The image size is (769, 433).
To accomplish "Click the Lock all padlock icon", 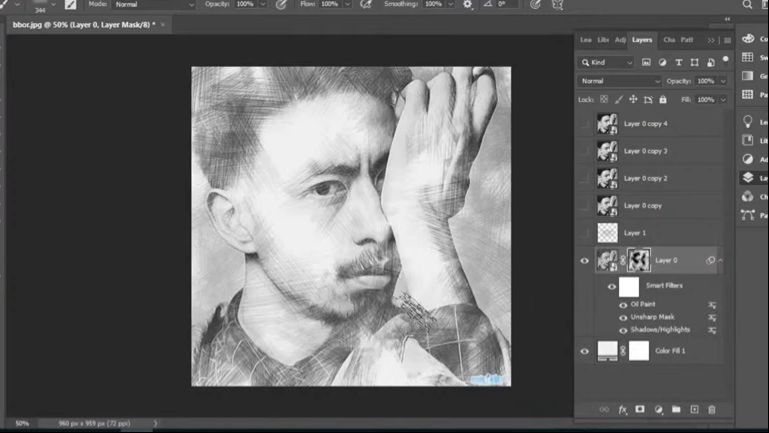I will (664, 100).
